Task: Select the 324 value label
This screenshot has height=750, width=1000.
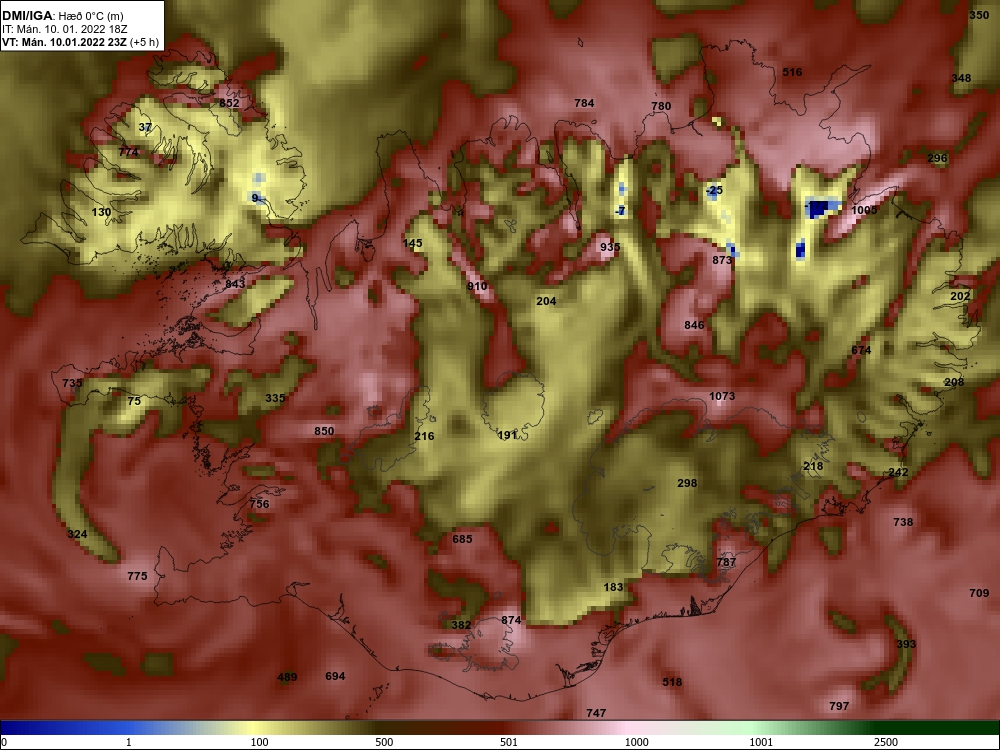Action: point(77,534)
